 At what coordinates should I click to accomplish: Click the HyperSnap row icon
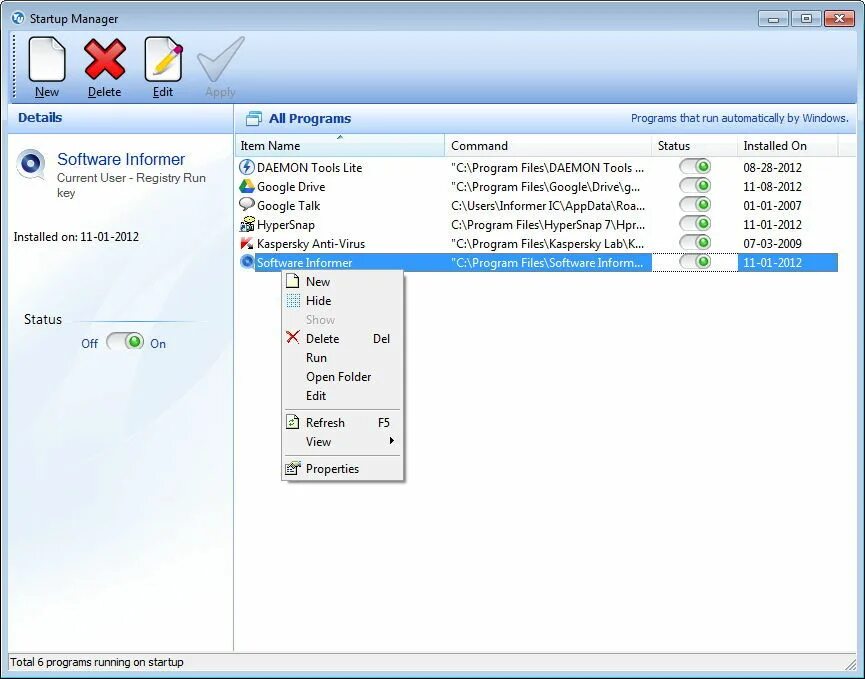point(247,224)
